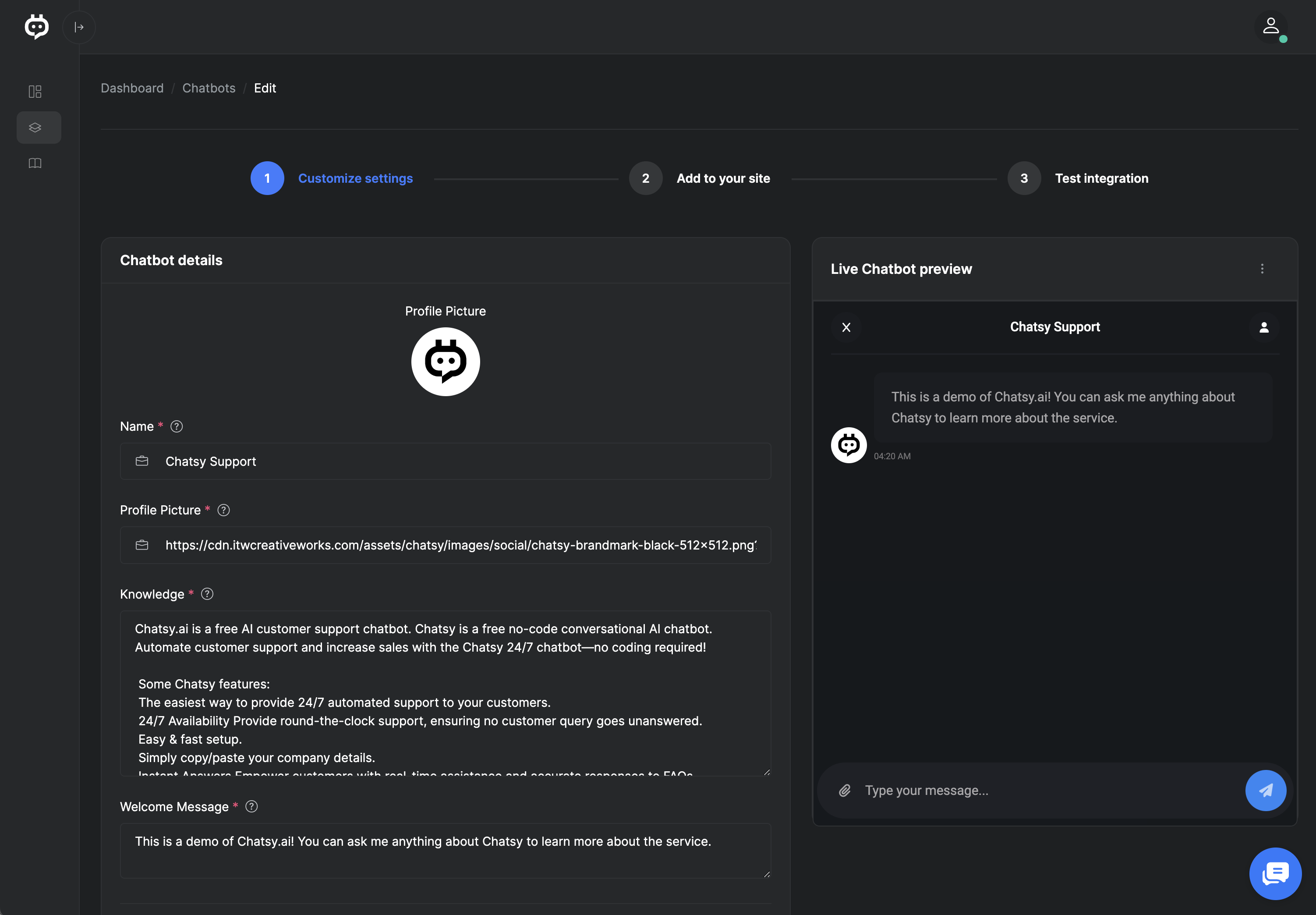
Task: Open user account menu avatar
Action: point(1271,27)
